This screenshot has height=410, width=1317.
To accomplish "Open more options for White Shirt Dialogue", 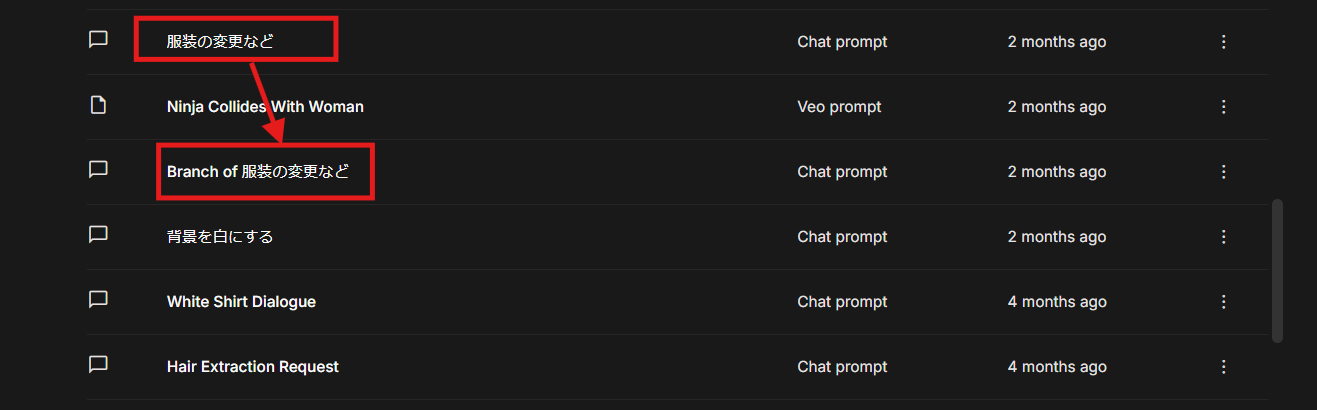I will (1223, 302).
